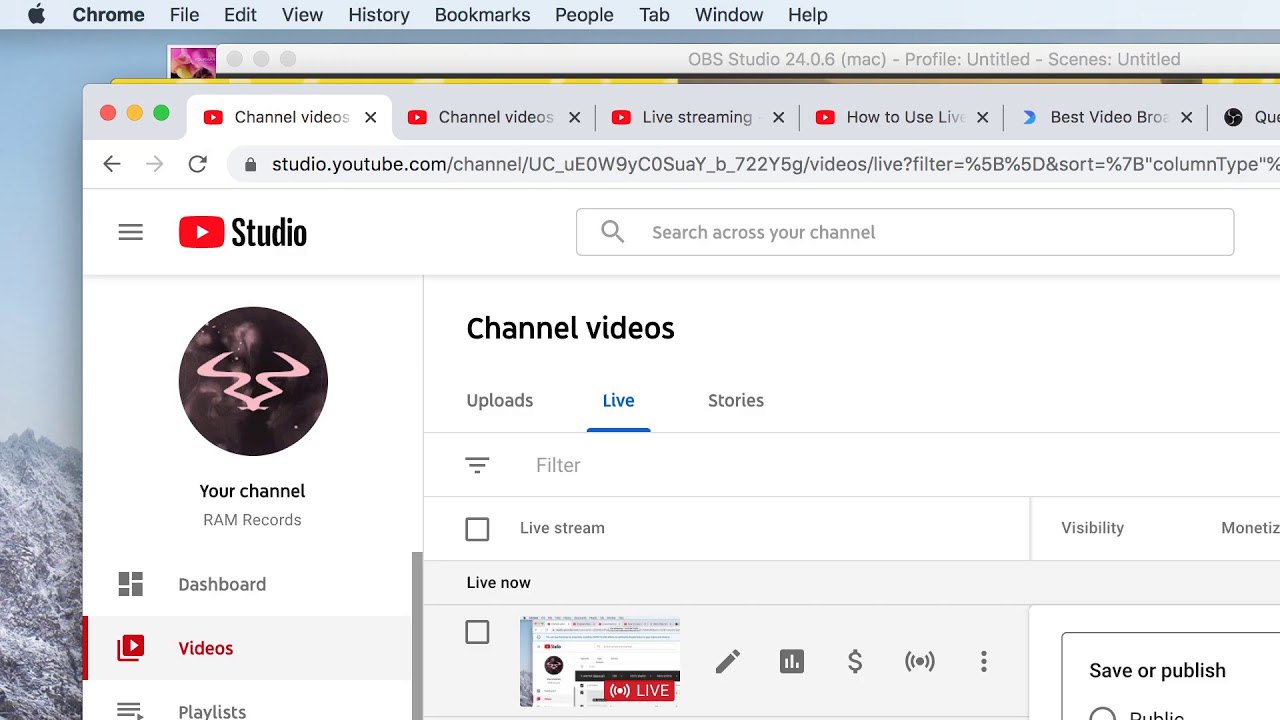The image size is (1280, 720).
Task: Open the Dashboard sidebar item
Action: point(248,584)
